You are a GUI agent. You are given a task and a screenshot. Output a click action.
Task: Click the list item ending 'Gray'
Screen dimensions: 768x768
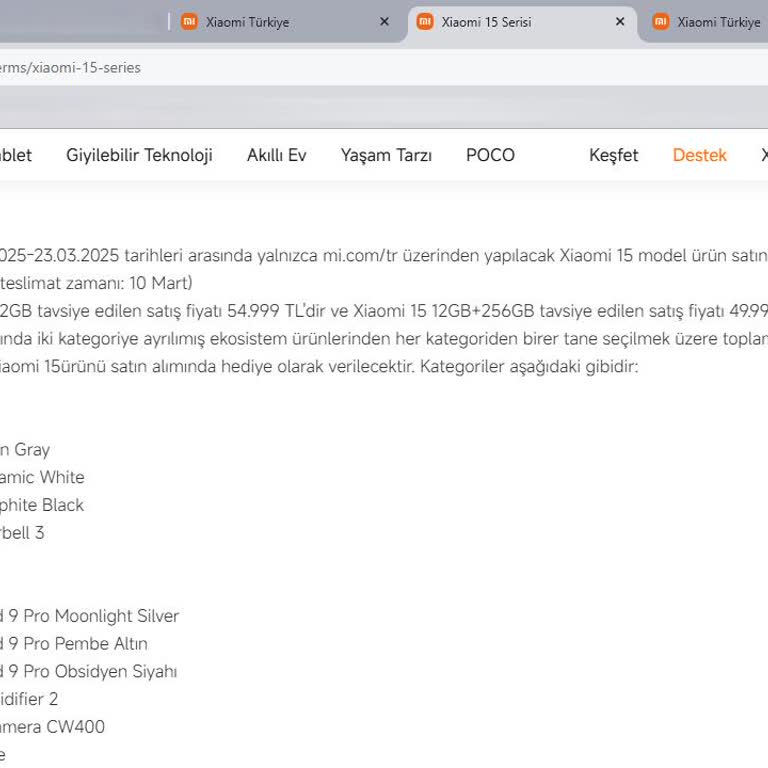(x=25, y=450)
